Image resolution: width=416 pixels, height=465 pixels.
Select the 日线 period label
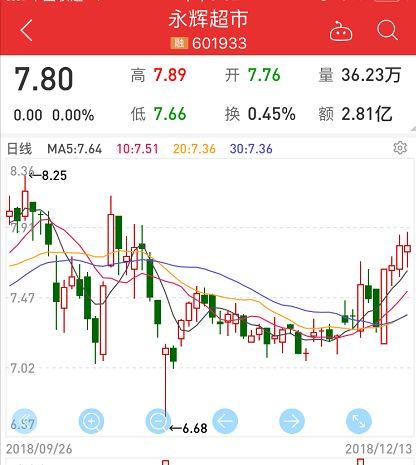(x=20, y=149)
